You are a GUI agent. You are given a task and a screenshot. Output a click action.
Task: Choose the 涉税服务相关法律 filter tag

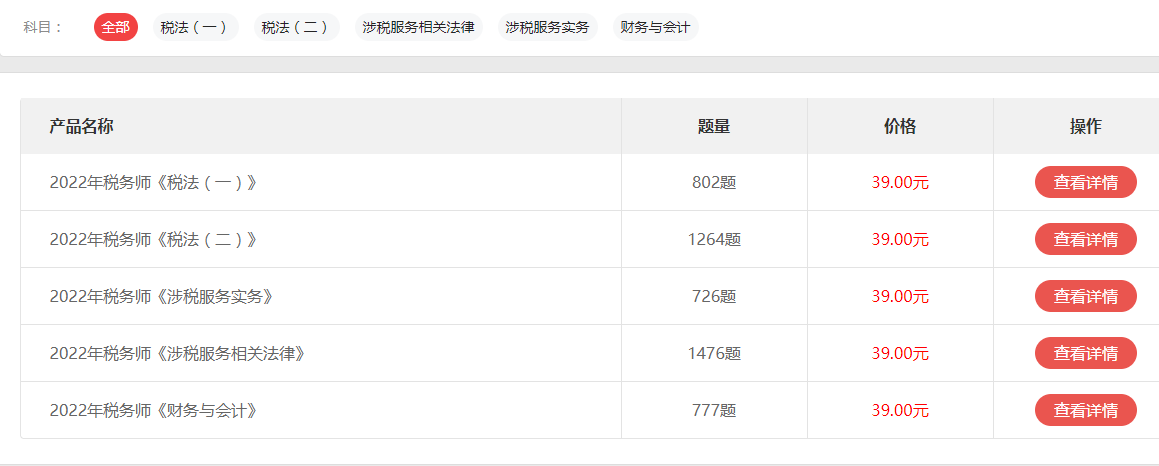(x=418, y=27)
